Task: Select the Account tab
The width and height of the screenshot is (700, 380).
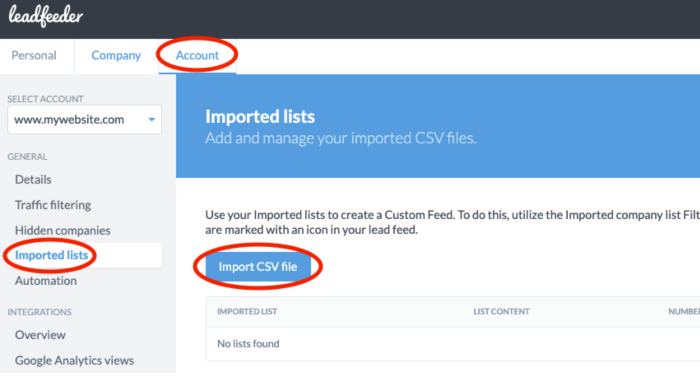Action: point(197,55)
